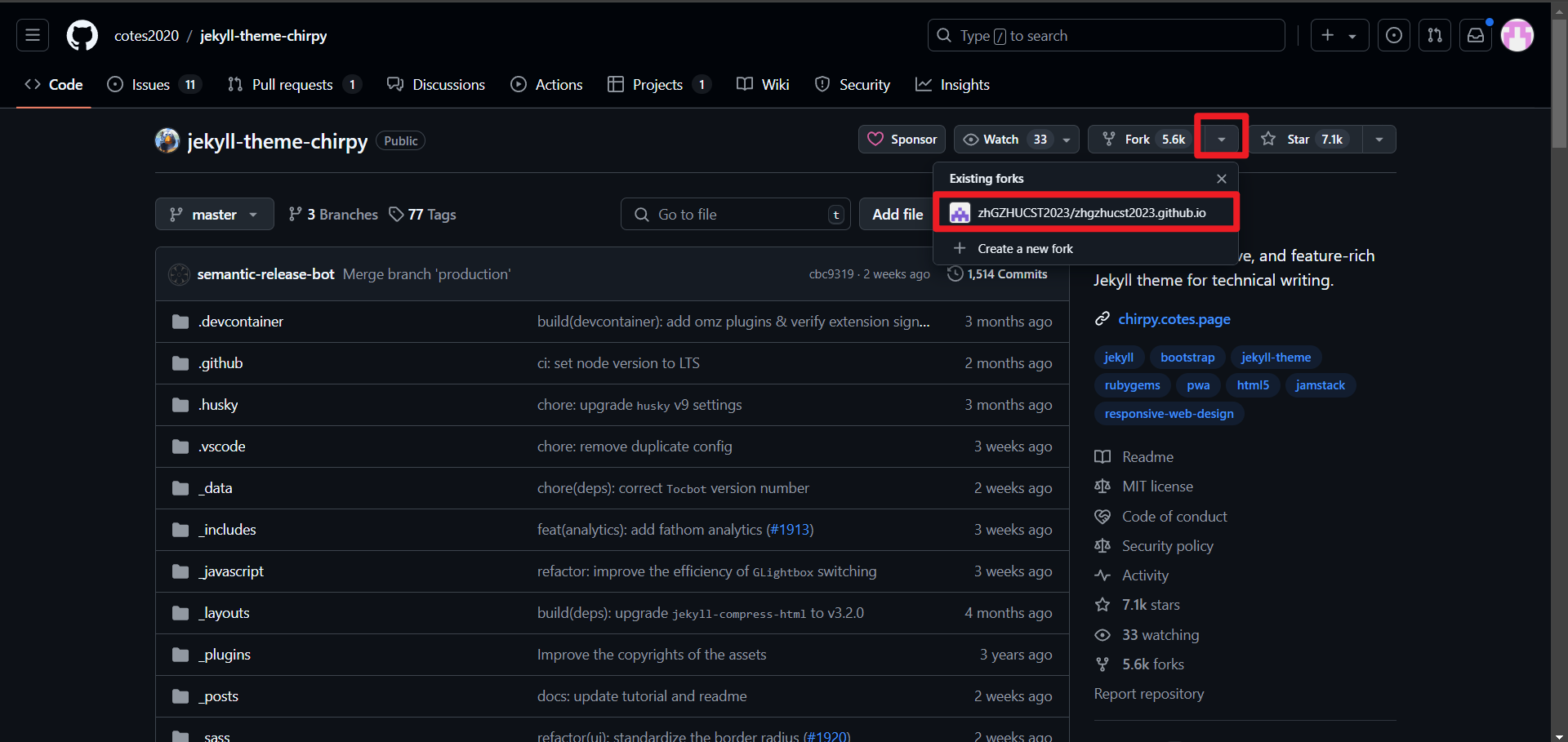Click the 33 watching eye icon

point(1102,635)
